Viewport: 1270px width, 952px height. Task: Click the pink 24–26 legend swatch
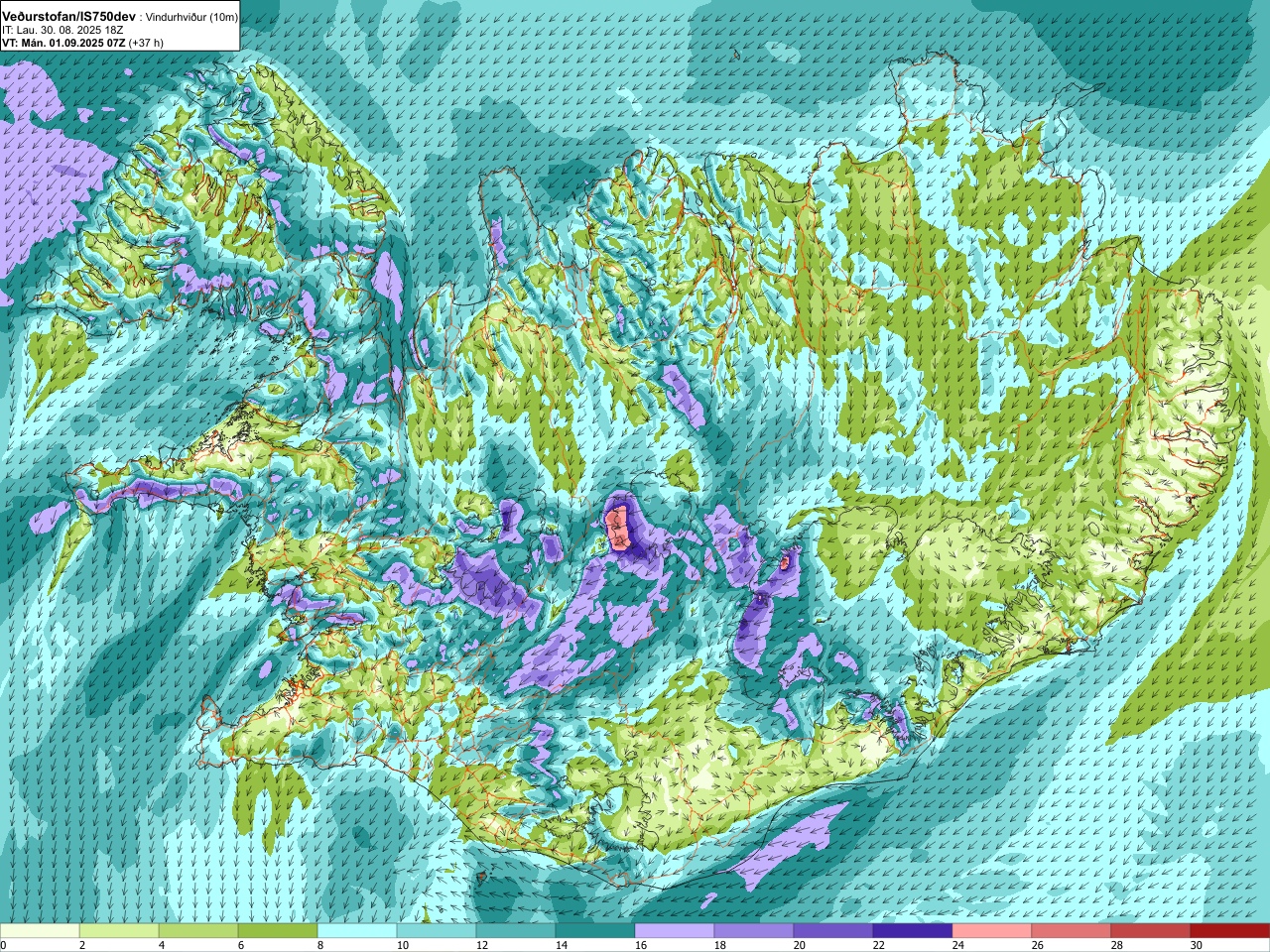[x=992, y=931]
